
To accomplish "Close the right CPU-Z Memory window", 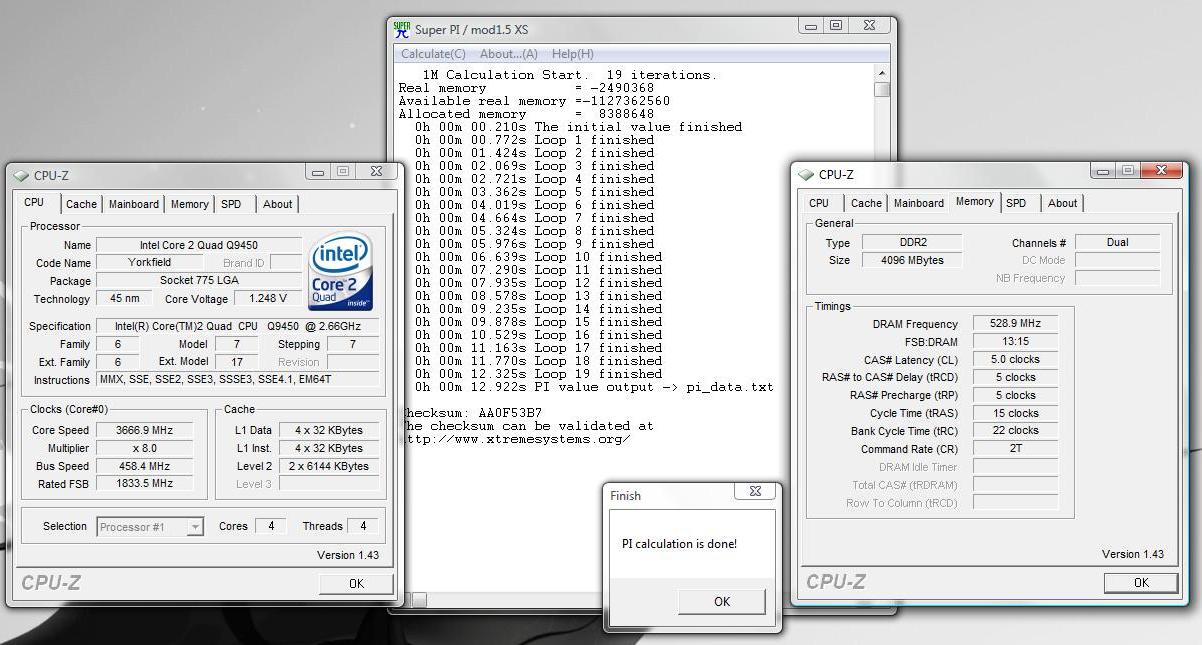I will tap(1160, 171).
